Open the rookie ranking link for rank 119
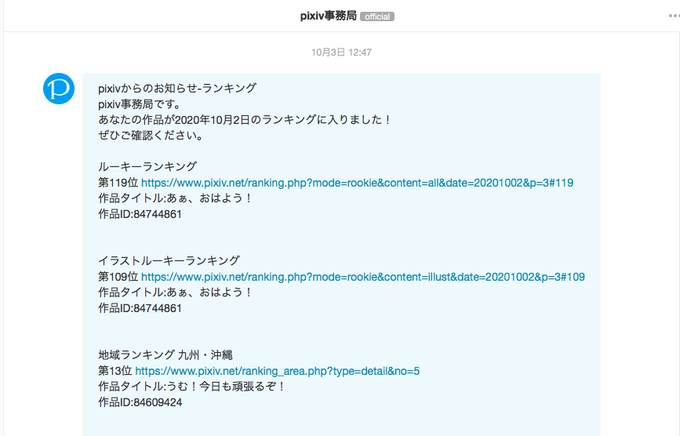 pos(357,183)
